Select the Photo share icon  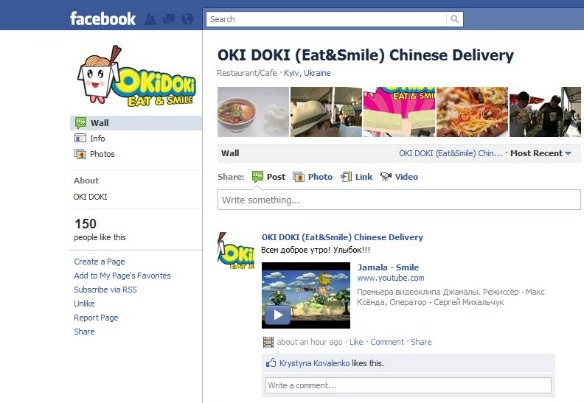(x=299, y=177)
